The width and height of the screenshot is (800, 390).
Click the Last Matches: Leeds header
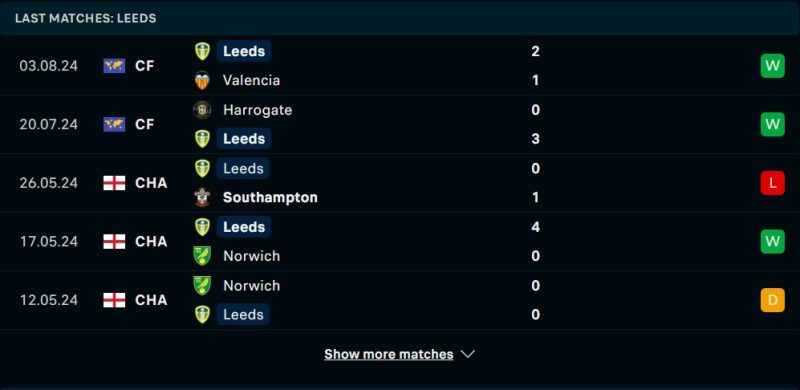point(86,18)
